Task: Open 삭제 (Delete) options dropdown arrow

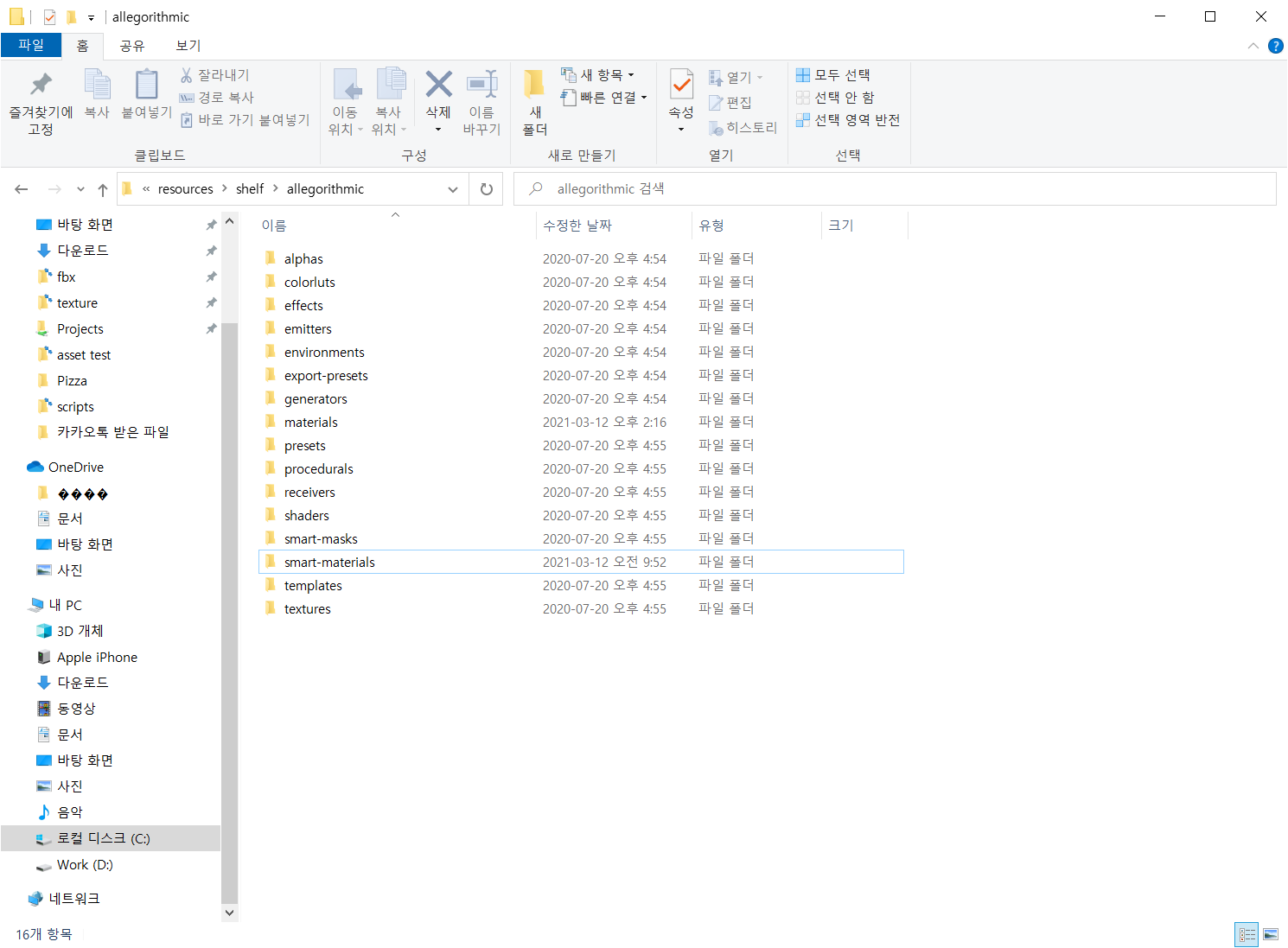Action: (438, 130)
